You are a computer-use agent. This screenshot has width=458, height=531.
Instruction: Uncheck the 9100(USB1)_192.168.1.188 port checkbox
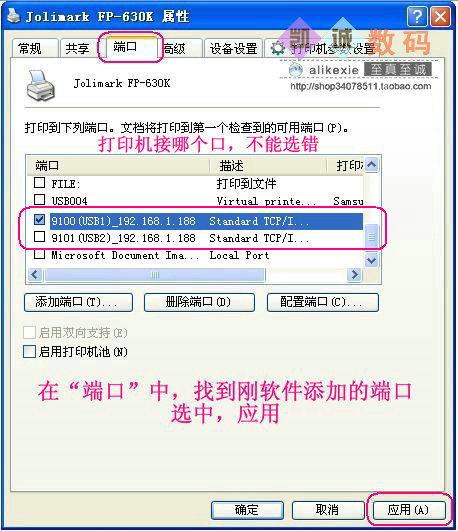39,220
